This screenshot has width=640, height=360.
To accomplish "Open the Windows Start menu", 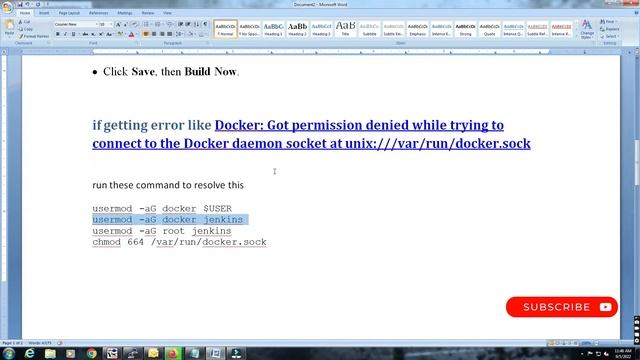I will pyautogui.click(x=9, y=353).
